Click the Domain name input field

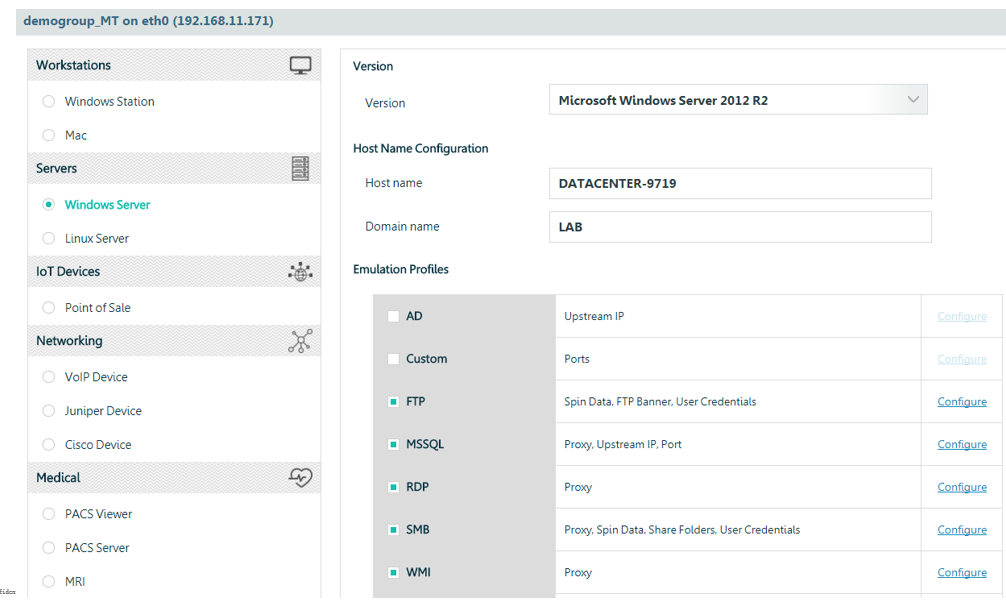click(x=740, y=227)
